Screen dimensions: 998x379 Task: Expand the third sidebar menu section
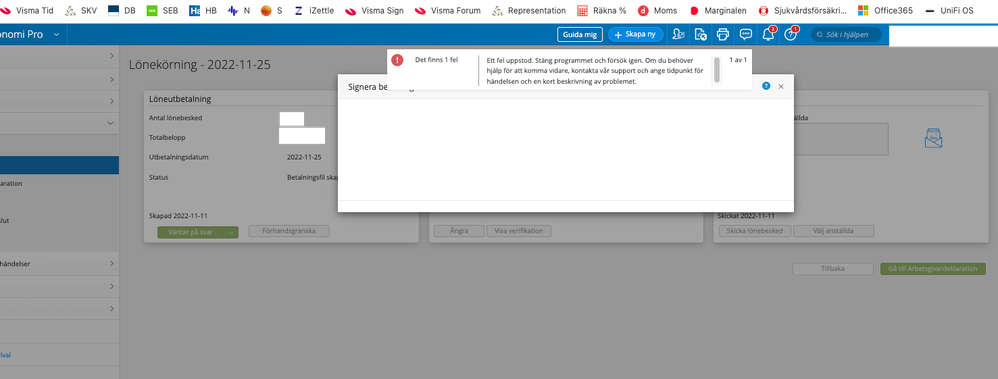(111, 101)
